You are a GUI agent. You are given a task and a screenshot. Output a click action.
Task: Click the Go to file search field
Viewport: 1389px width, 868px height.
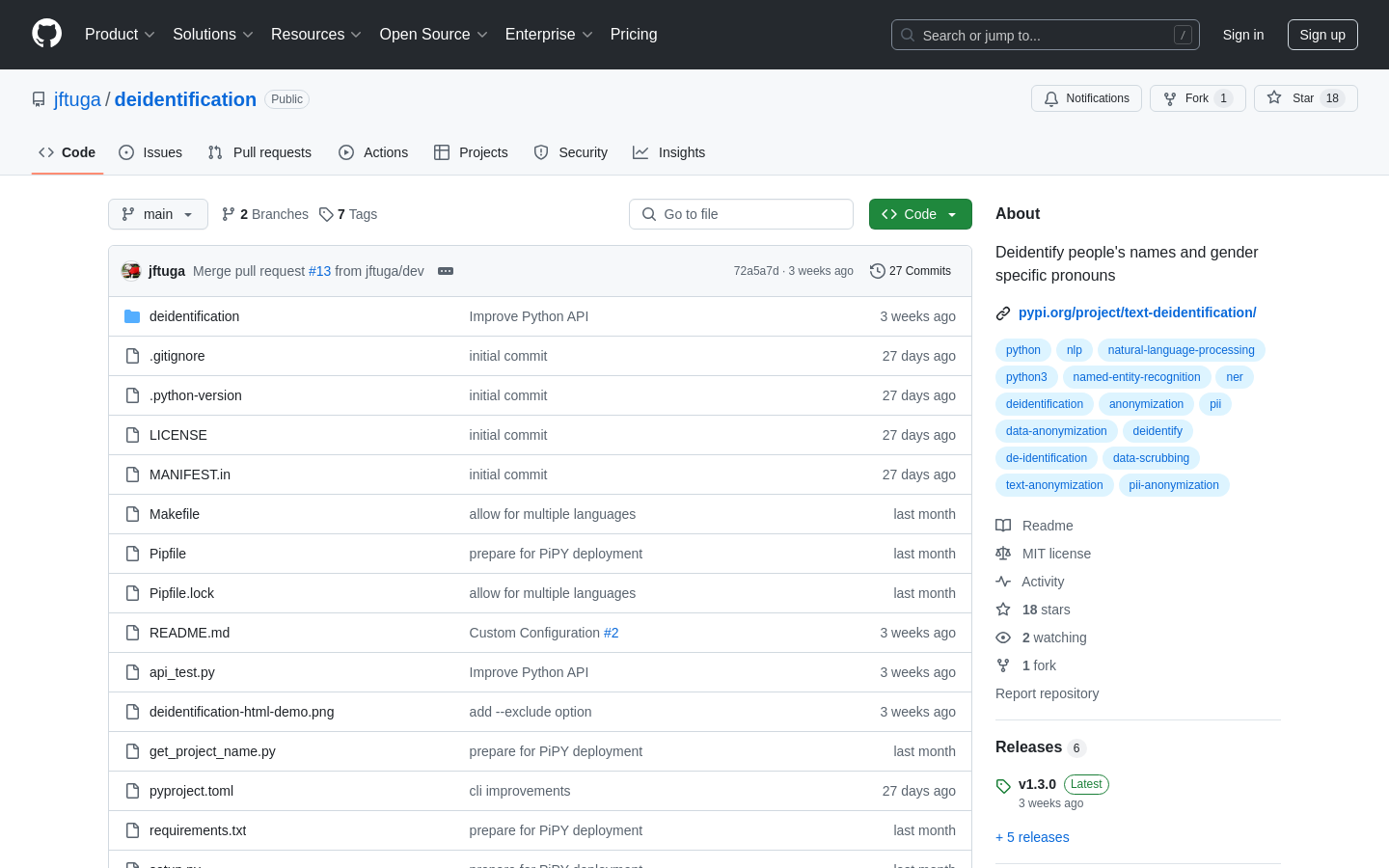click(741, 214)
